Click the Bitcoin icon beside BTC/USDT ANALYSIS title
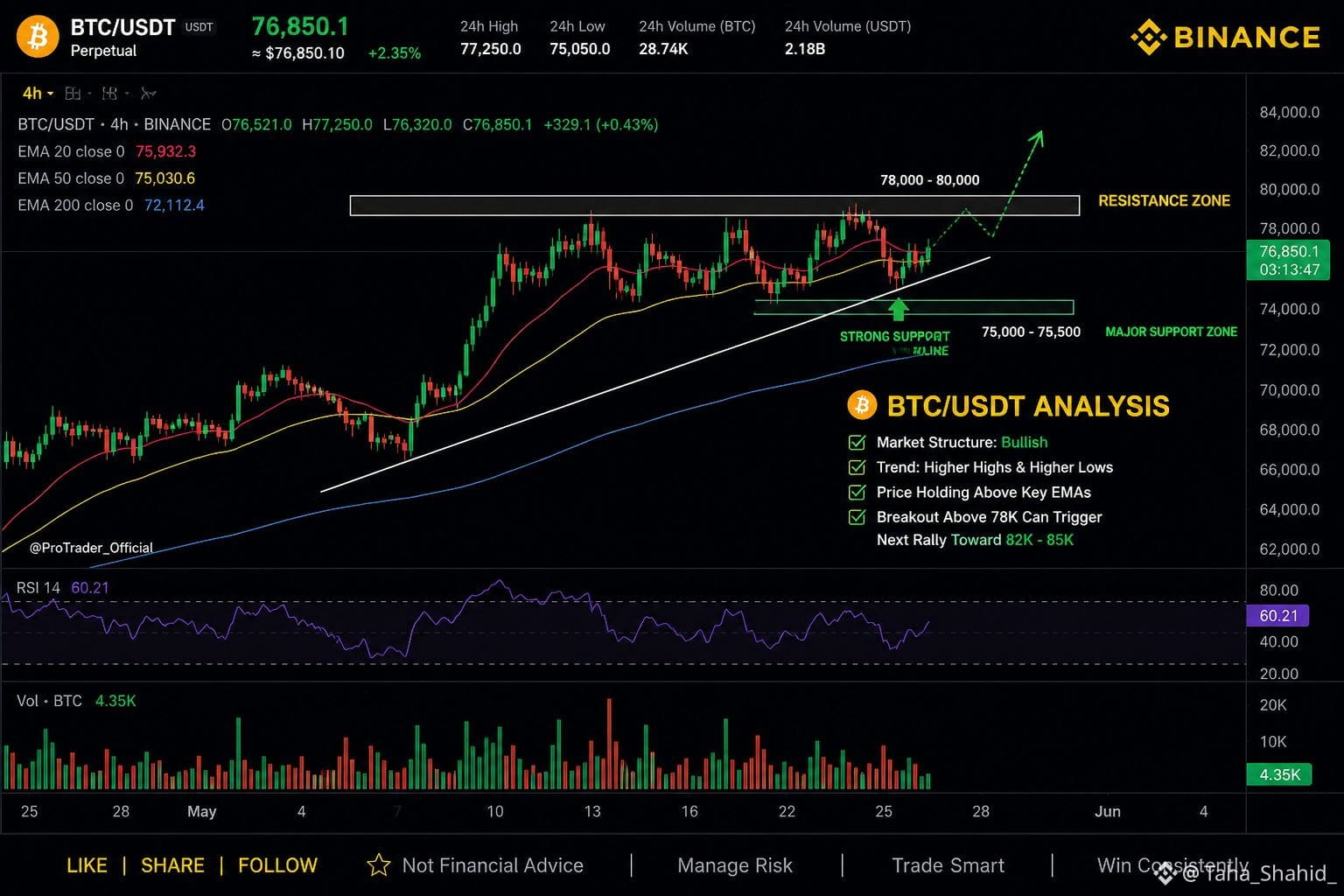 (x=862, y=405)
